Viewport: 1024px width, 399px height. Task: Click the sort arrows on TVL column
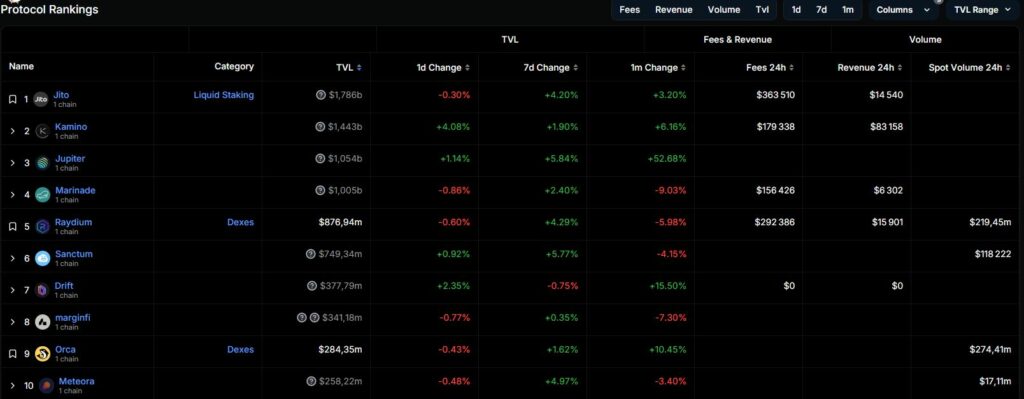point(359,68)
